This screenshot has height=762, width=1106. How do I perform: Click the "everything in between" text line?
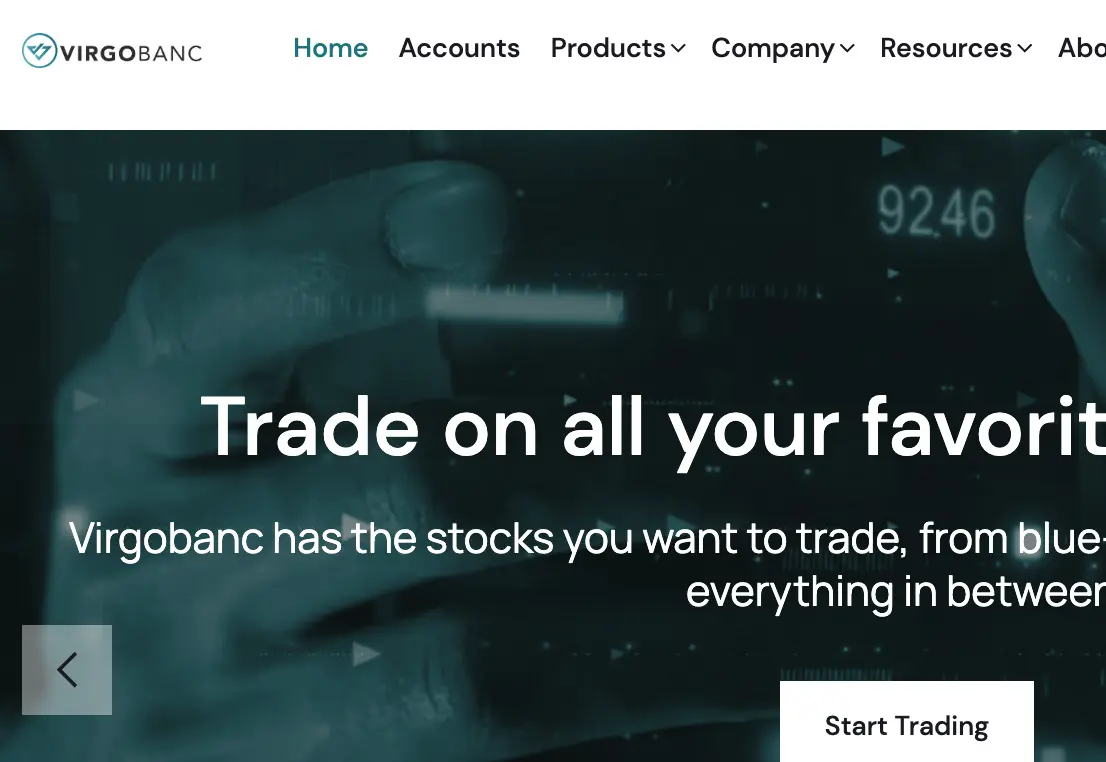[x=896, y=591]
